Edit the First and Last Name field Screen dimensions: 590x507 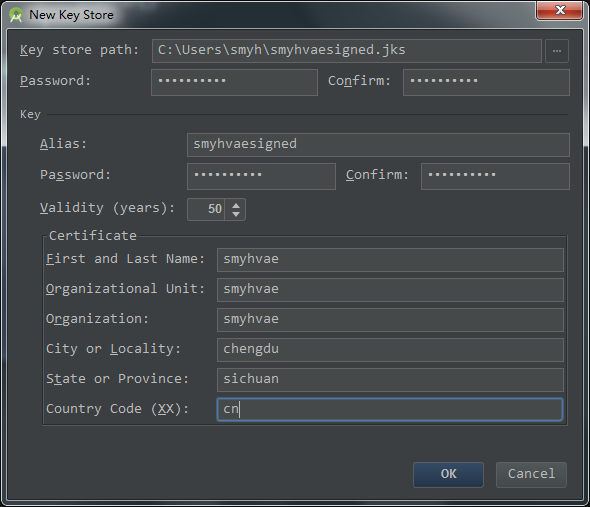pyautogui.click(x=390, y=260)
